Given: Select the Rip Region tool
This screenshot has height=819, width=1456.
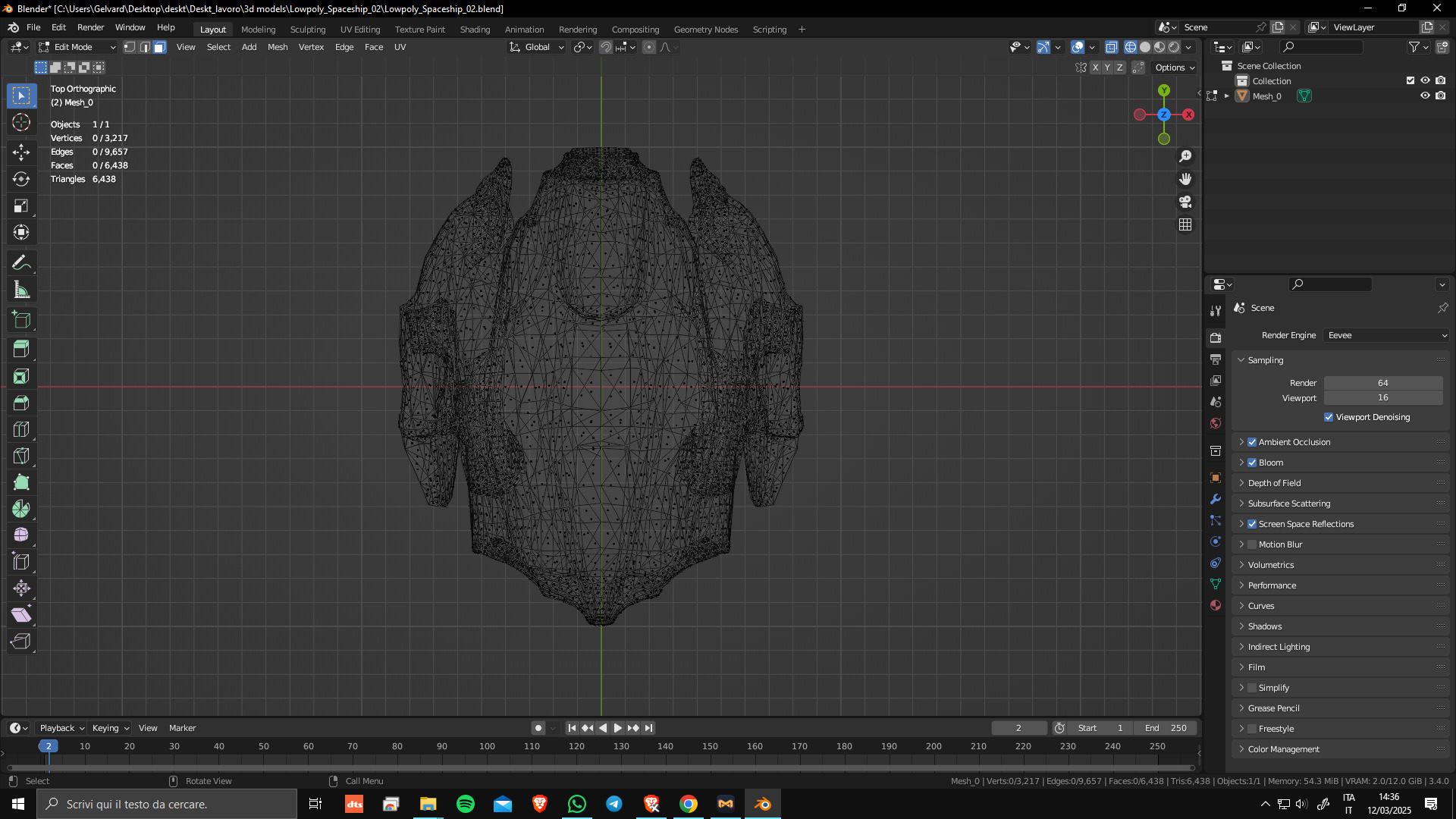Looking at the screenshot, I should click(21, 642).
